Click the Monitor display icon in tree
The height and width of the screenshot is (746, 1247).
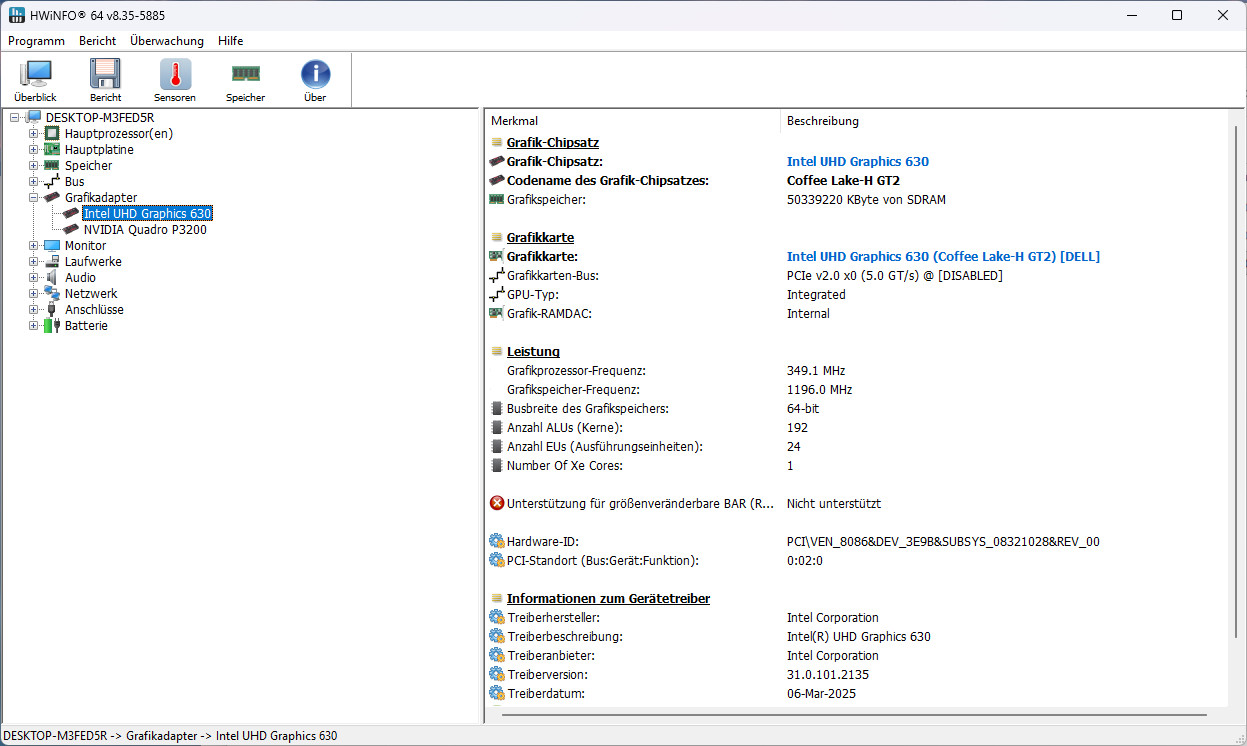[52, 246]
